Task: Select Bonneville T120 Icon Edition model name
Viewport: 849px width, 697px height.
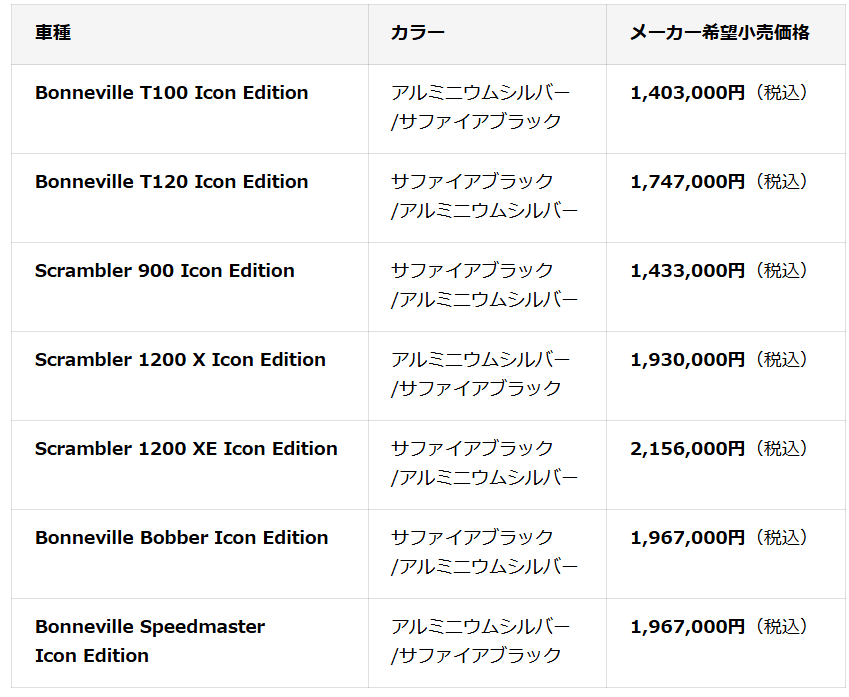Action: click(172, 182)
